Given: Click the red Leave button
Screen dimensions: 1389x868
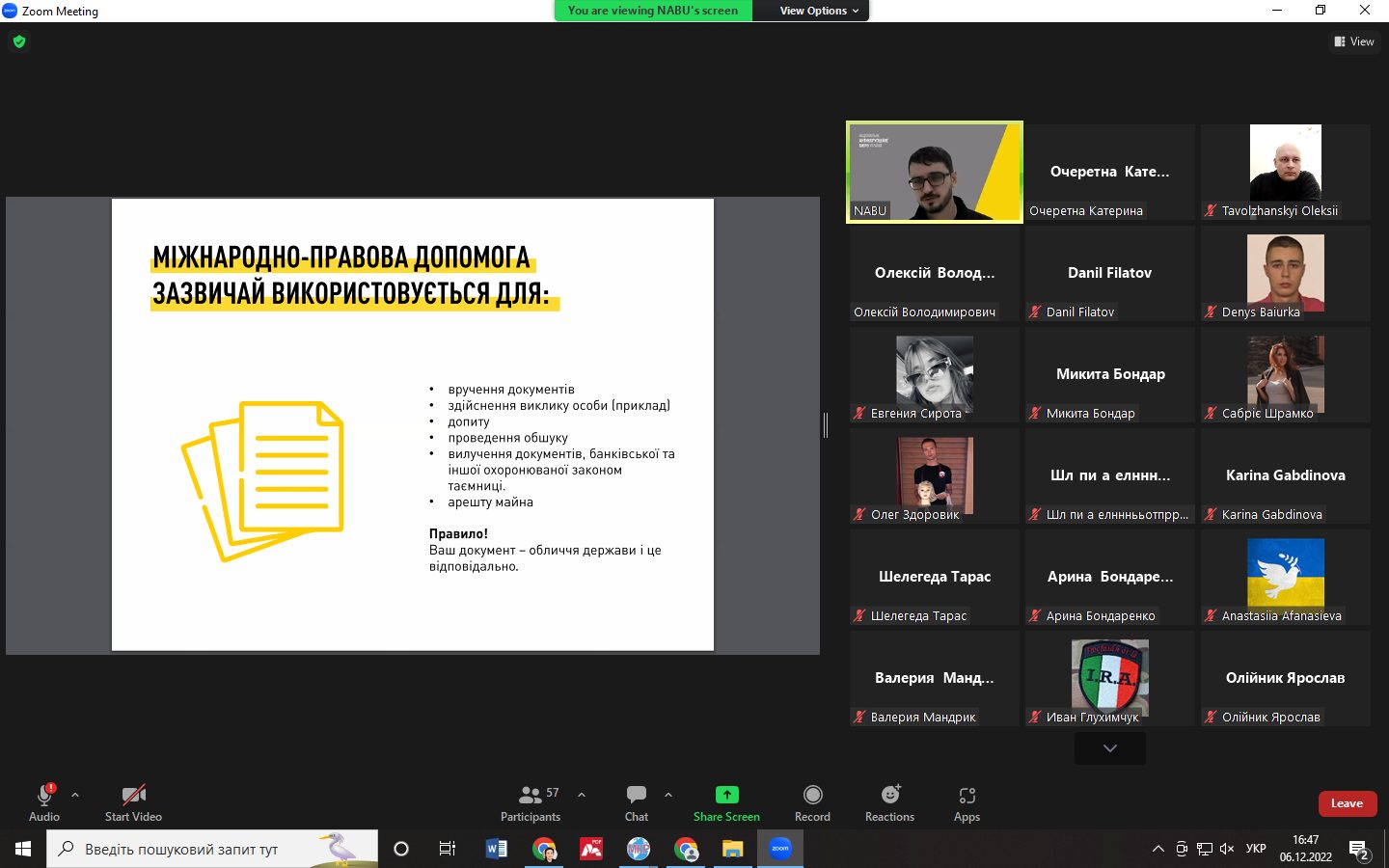Looking at the screenshot, I should 1347,803.
